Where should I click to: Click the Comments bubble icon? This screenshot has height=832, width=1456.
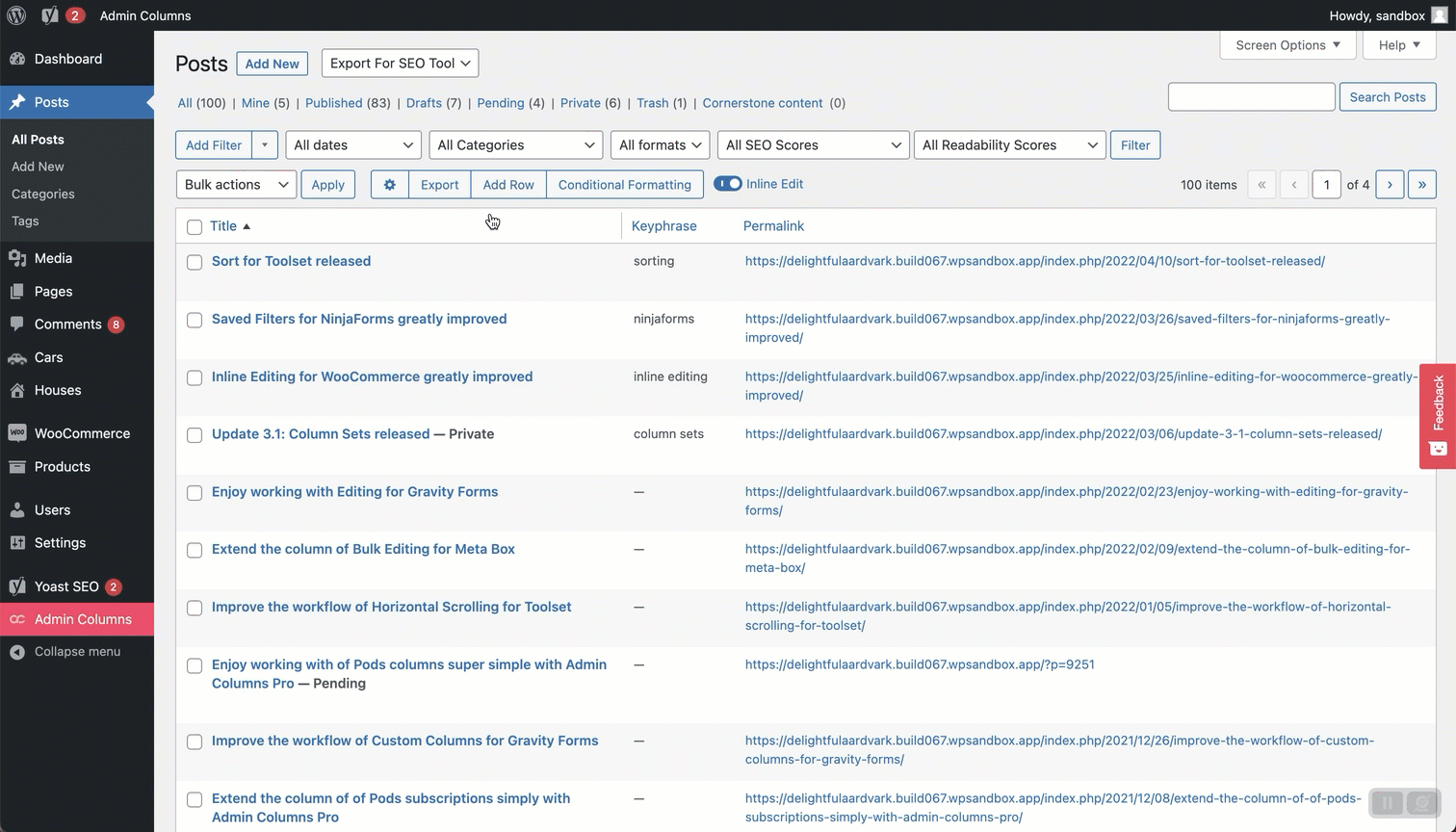click(17, 325)
